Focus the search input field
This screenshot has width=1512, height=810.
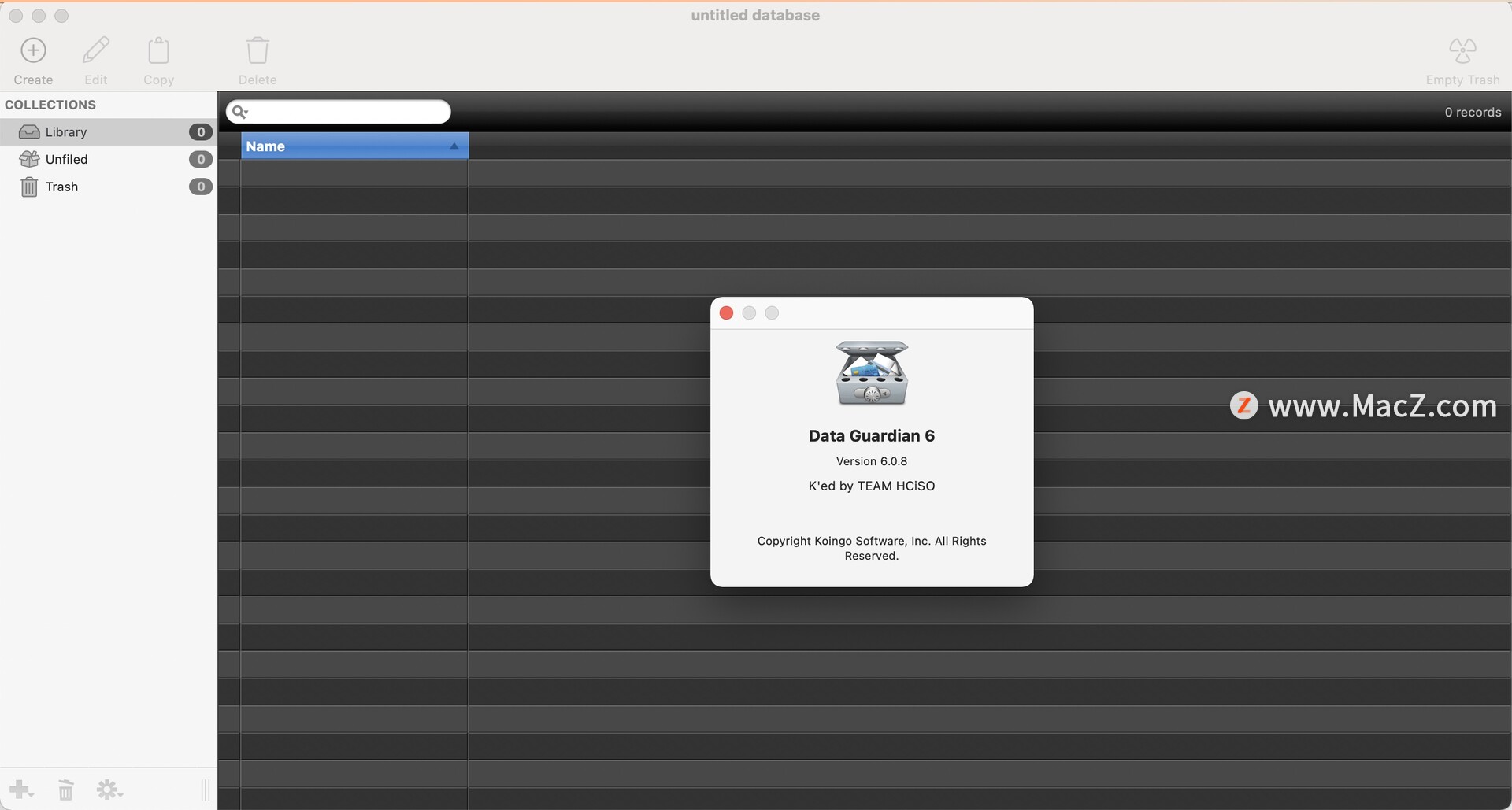339,112
